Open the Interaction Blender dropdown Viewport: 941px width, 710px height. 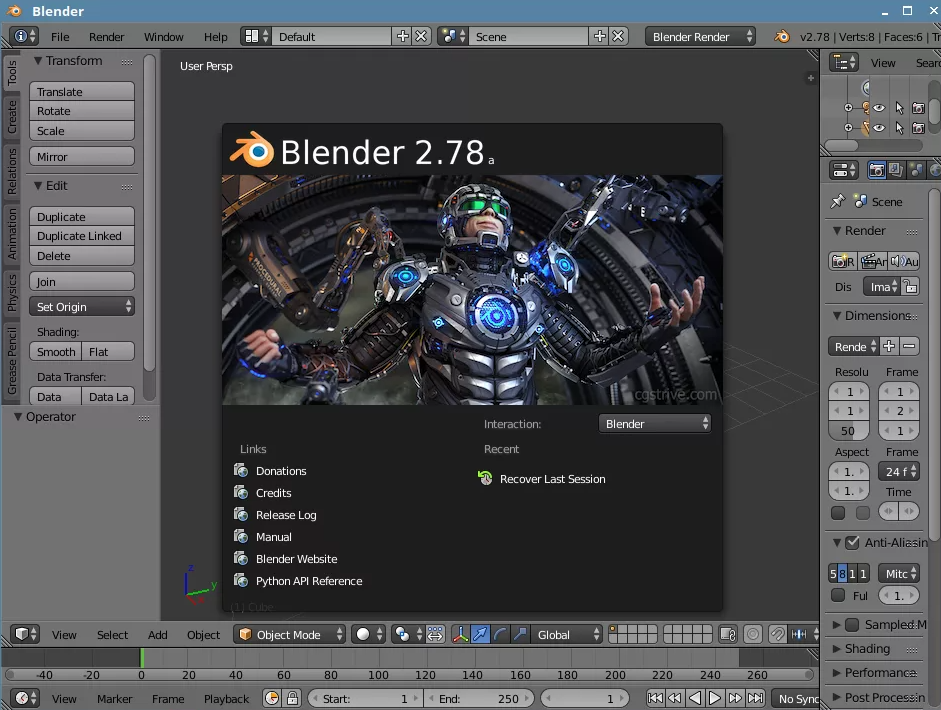point(655,424)
